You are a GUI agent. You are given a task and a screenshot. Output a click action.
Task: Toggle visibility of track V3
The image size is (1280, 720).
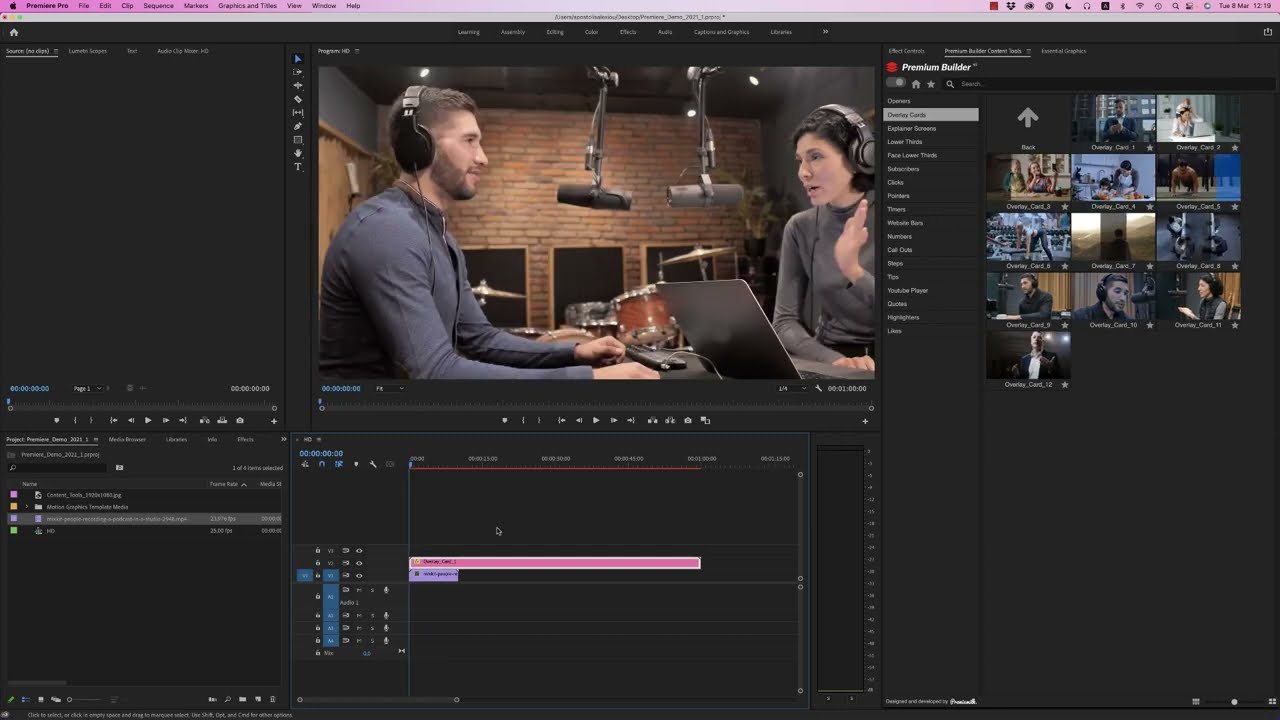pyautogui.click(x=359, y=551)
